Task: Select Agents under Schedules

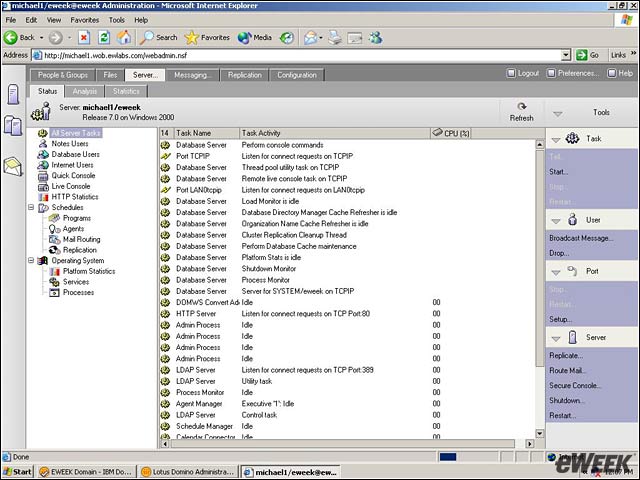Action: 73,229
